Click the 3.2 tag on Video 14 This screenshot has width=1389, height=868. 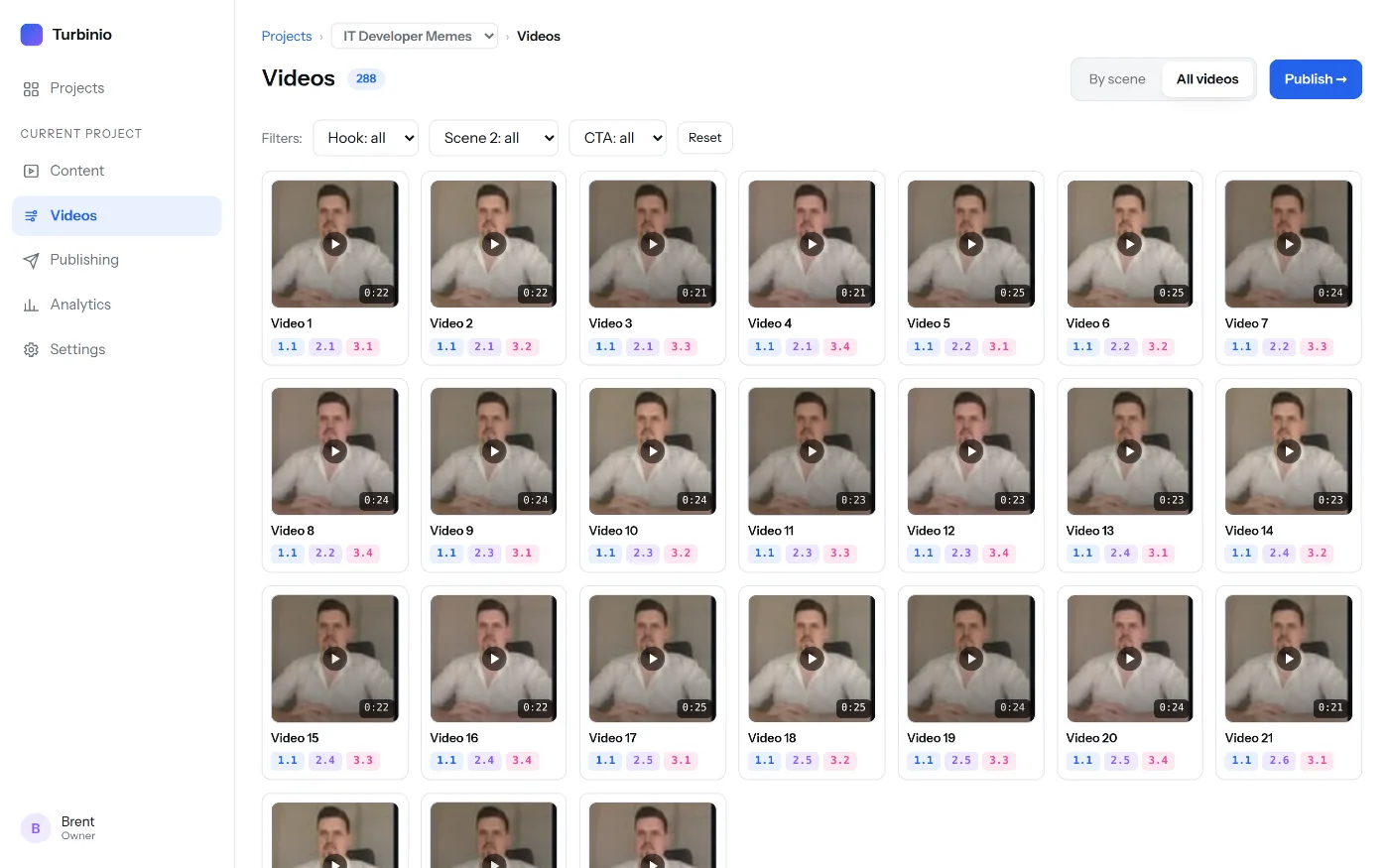[x=1317, y=554]
